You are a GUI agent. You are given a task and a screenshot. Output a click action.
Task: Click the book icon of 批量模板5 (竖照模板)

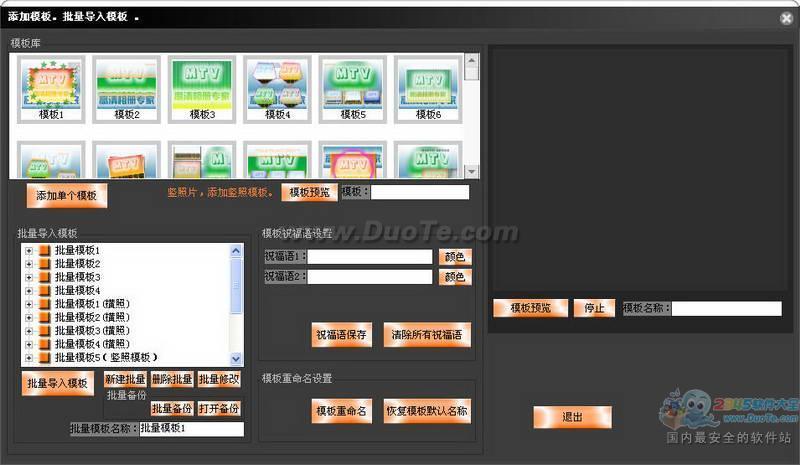(x=45, y=357)
